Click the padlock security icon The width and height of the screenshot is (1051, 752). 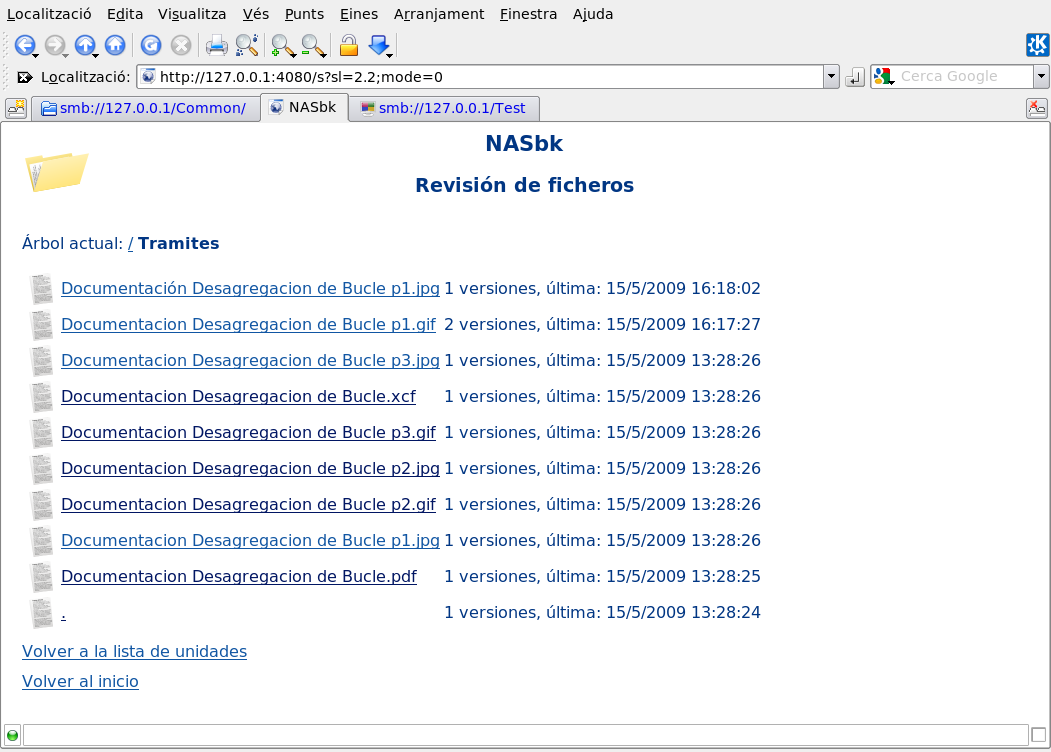349,45
